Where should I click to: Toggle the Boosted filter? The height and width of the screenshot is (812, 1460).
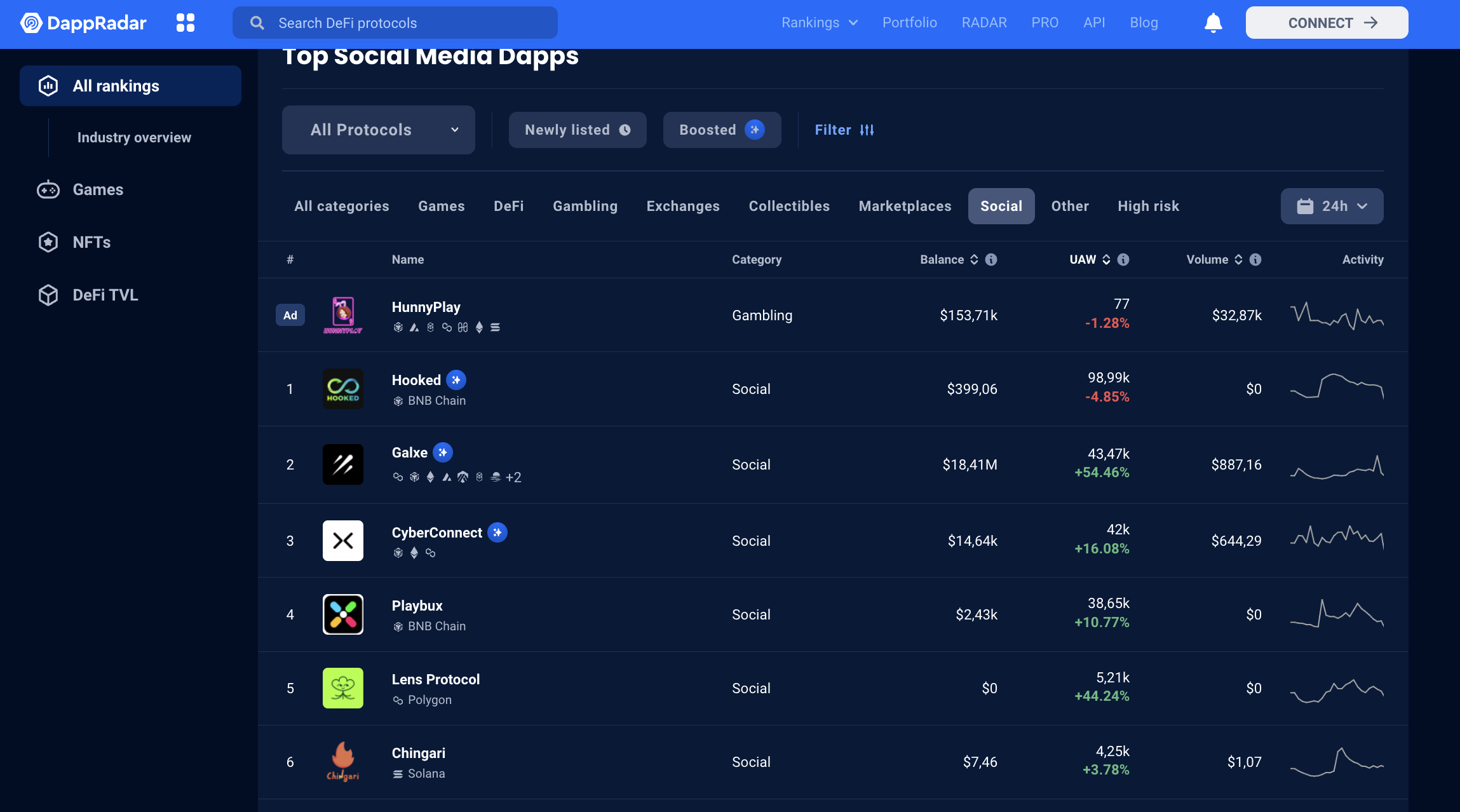722,130
